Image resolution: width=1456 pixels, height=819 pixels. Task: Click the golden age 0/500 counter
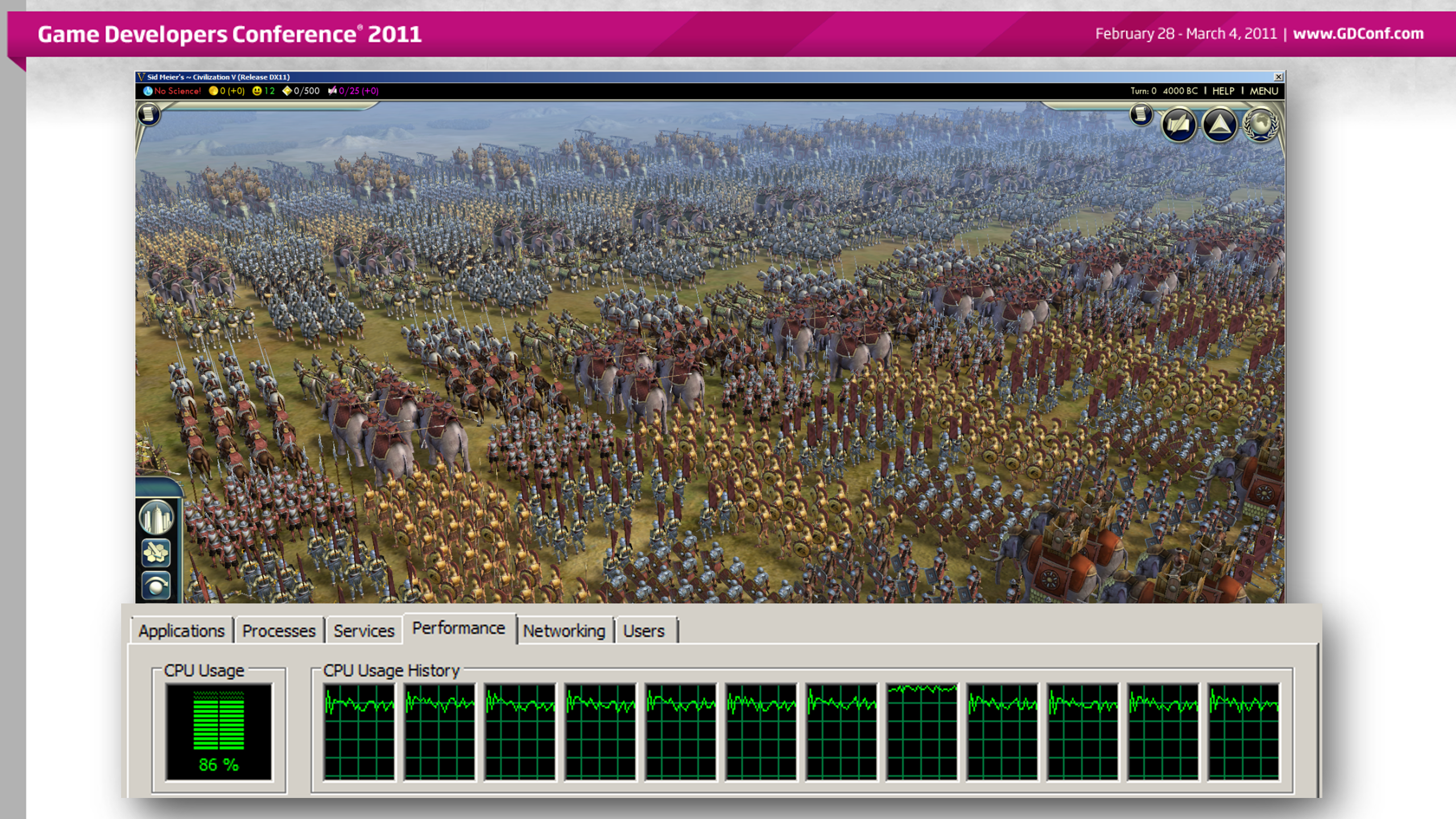click(x=301, y=91)
